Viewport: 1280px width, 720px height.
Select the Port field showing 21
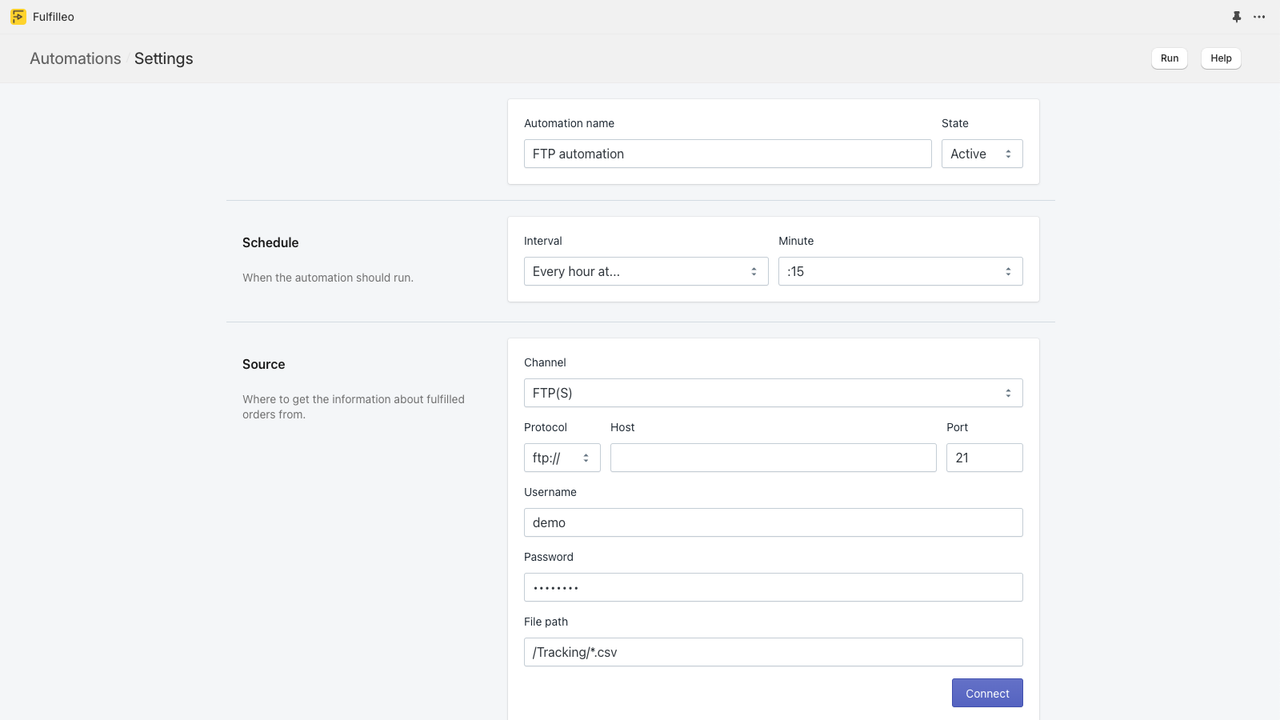984,457
